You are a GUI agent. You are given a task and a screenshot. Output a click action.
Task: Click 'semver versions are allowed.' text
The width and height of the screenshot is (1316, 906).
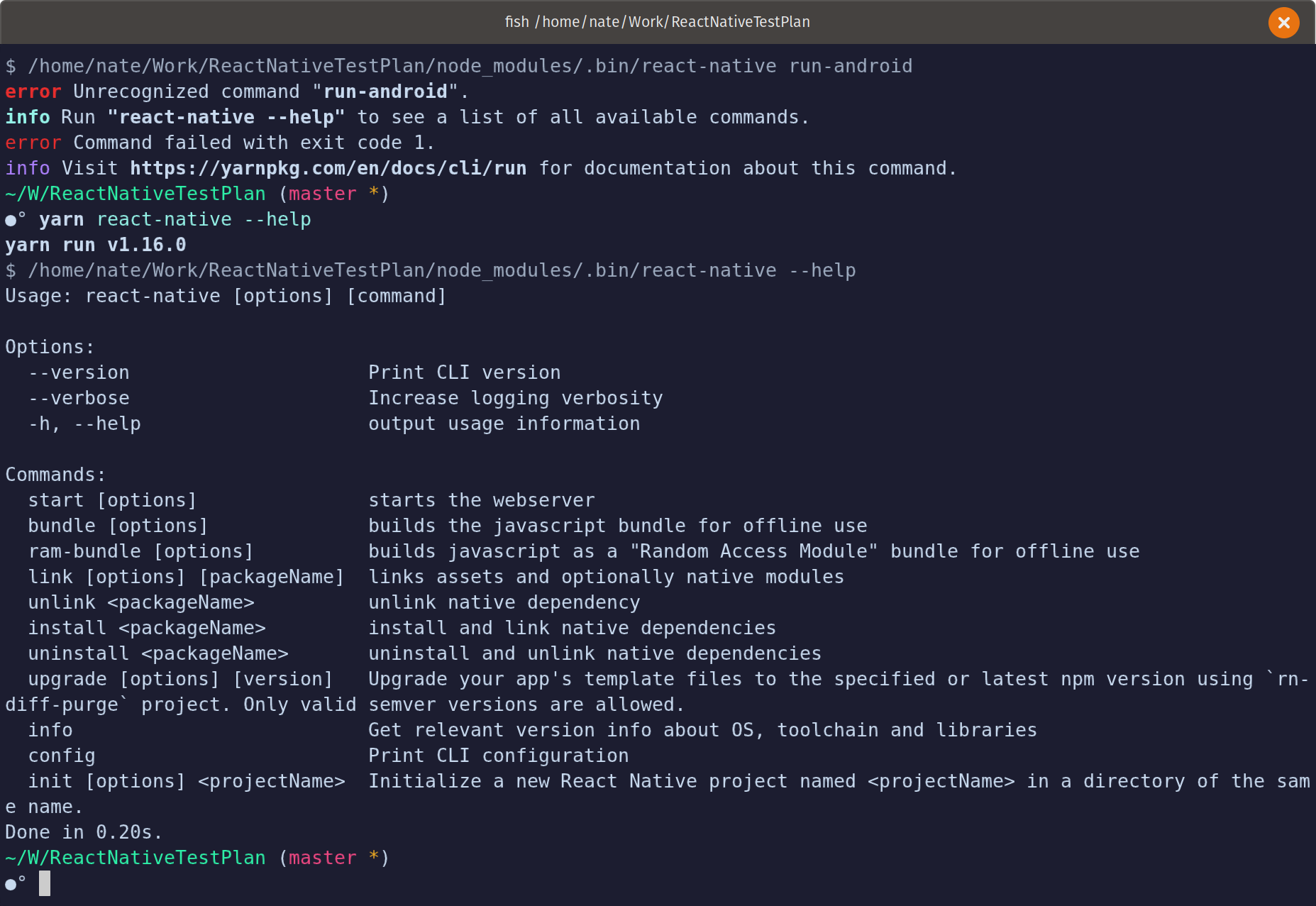click(527, 705)
